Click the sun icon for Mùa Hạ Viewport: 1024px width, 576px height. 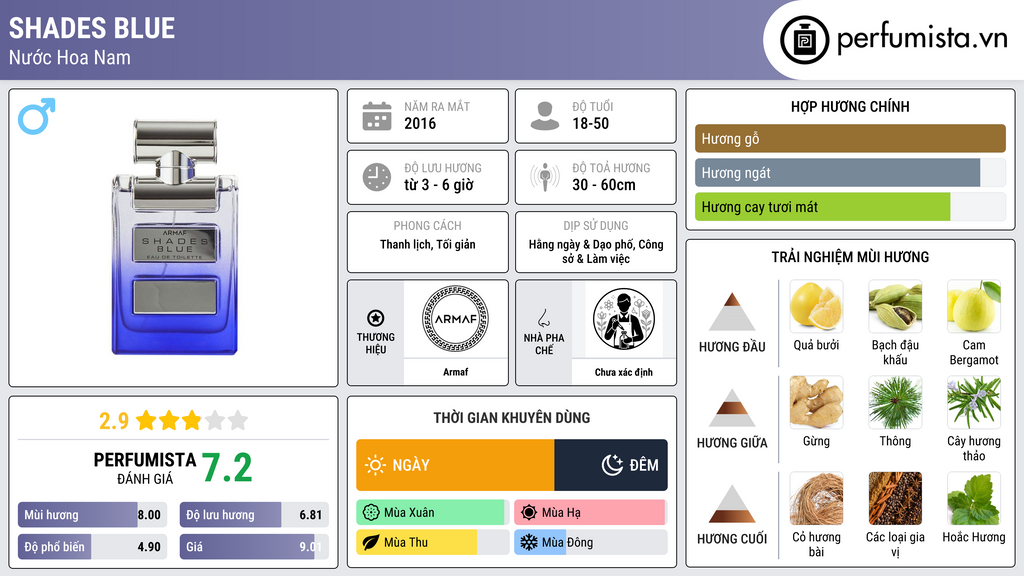coord(529,513)
